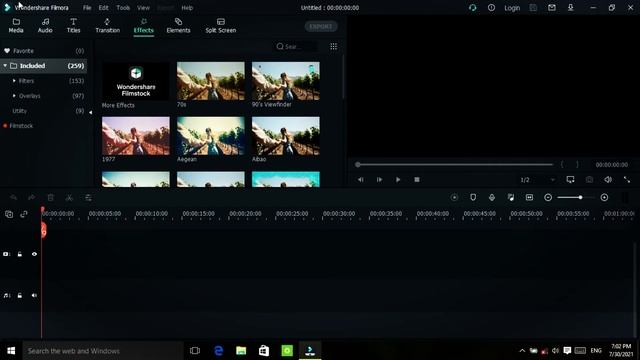The width and height of the screenshot is (640, 360).
Task: Open the Edit menu
Action: coord(103,8)
